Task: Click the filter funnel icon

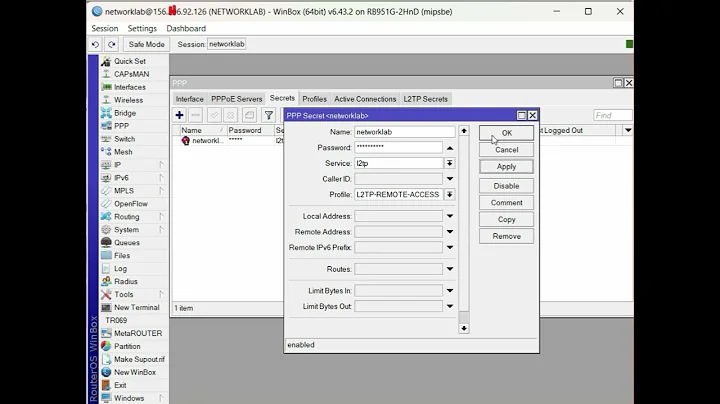Action: [x=269, y=115]
